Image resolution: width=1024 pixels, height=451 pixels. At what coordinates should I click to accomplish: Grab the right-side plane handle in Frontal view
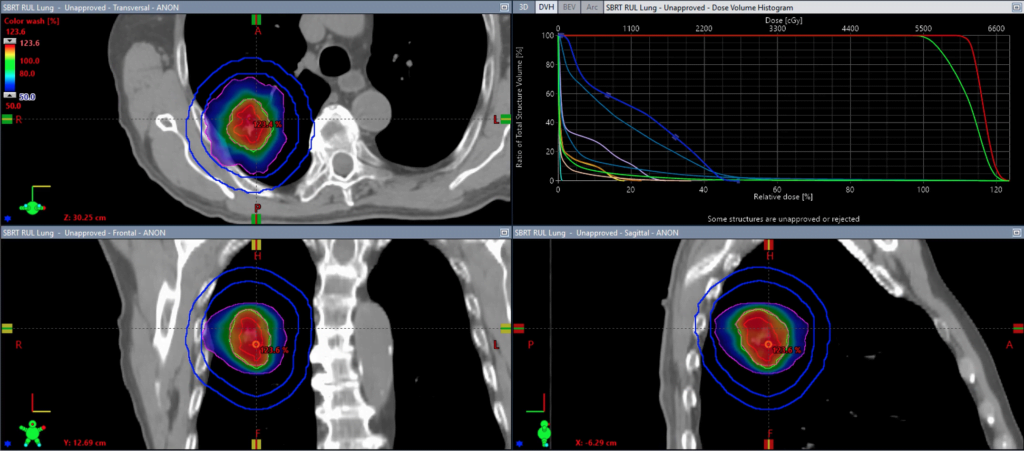pos(7,328)
